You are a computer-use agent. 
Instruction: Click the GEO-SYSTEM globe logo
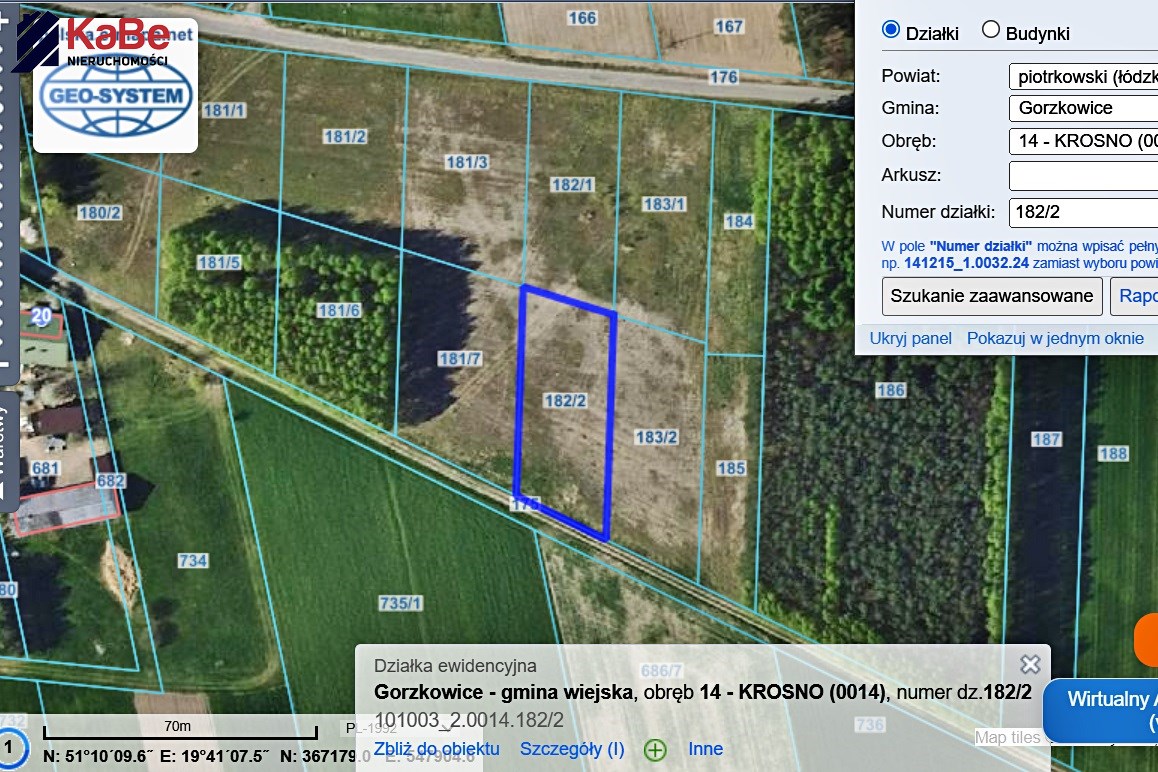coord(116,99)
